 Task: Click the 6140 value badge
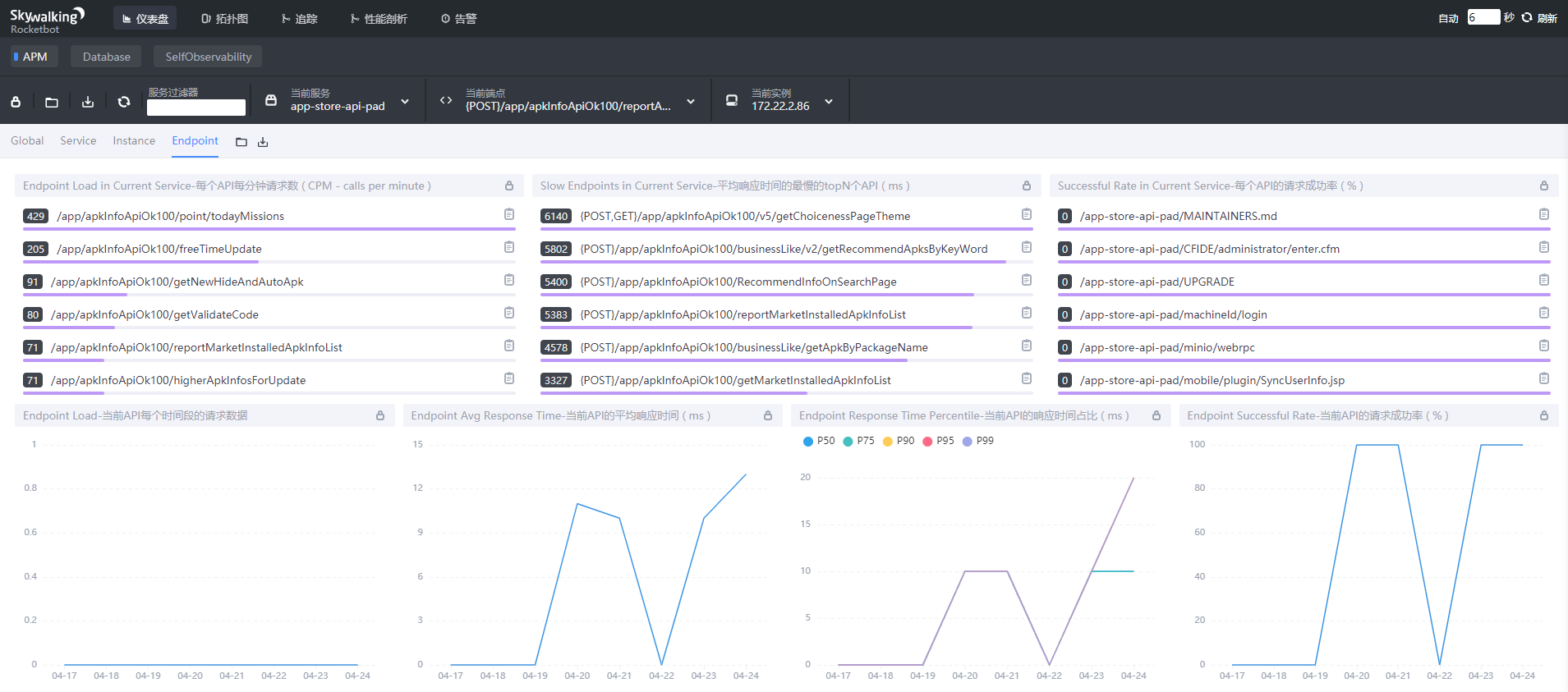(x=556, y=216)
